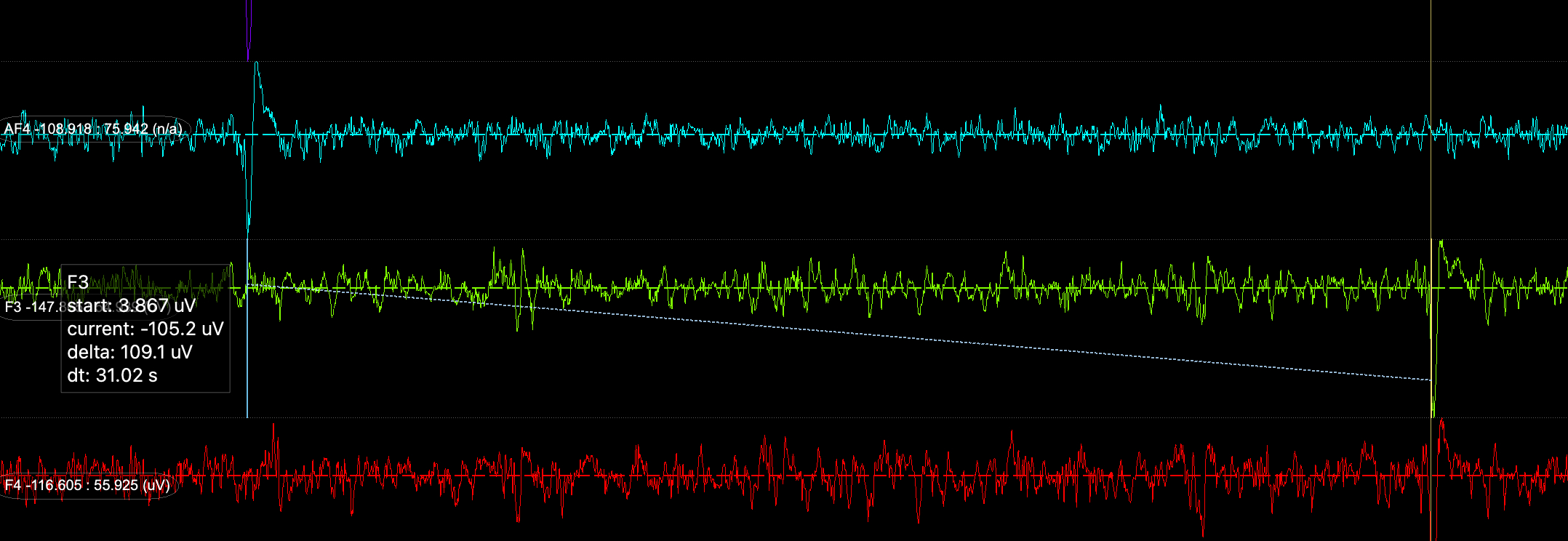
Task: Click the deep F3 trough at right cursor
Action: click(1433, 411)
